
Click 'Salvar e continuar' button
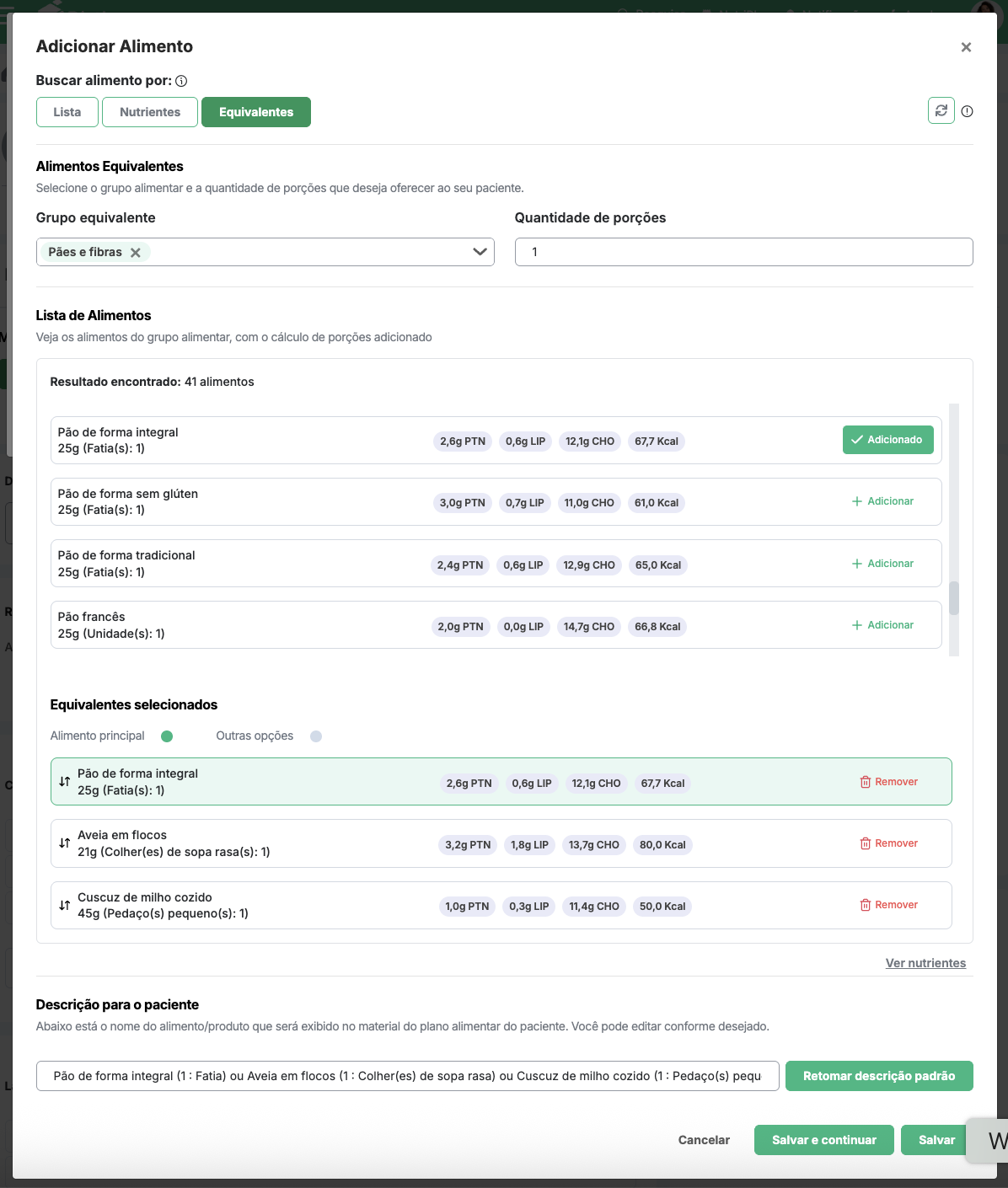[x=823, y=1140]
